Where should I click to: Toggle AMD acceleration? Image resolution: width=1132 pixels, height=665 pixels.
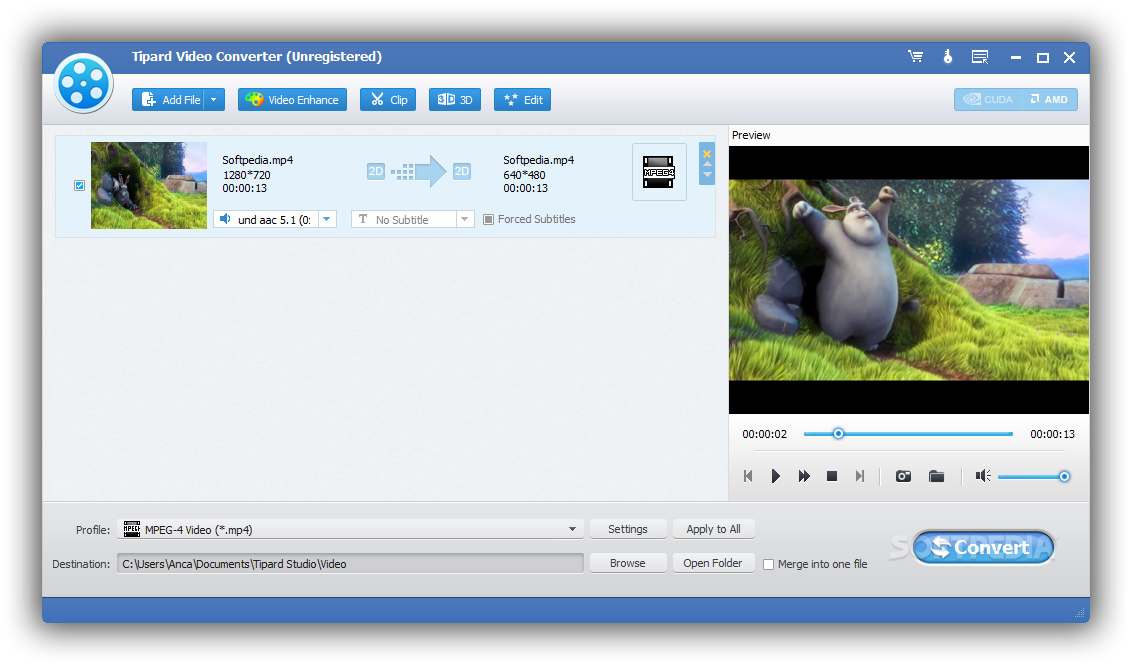pos(1050,100)
